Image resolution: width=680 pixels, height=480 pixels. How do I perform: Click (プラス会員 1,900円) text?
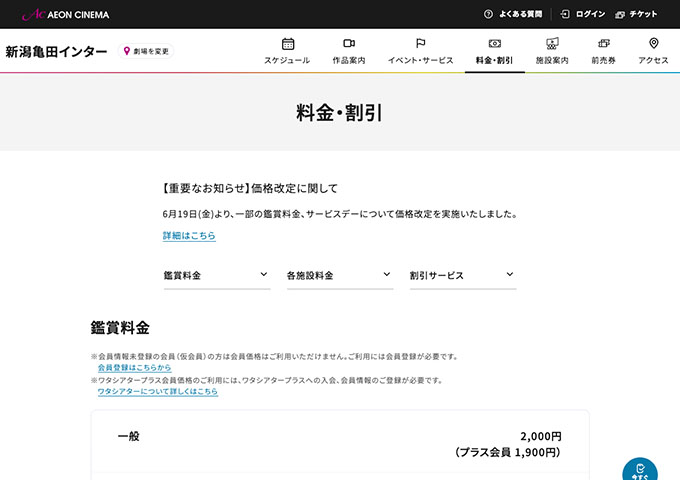(508, 452)
